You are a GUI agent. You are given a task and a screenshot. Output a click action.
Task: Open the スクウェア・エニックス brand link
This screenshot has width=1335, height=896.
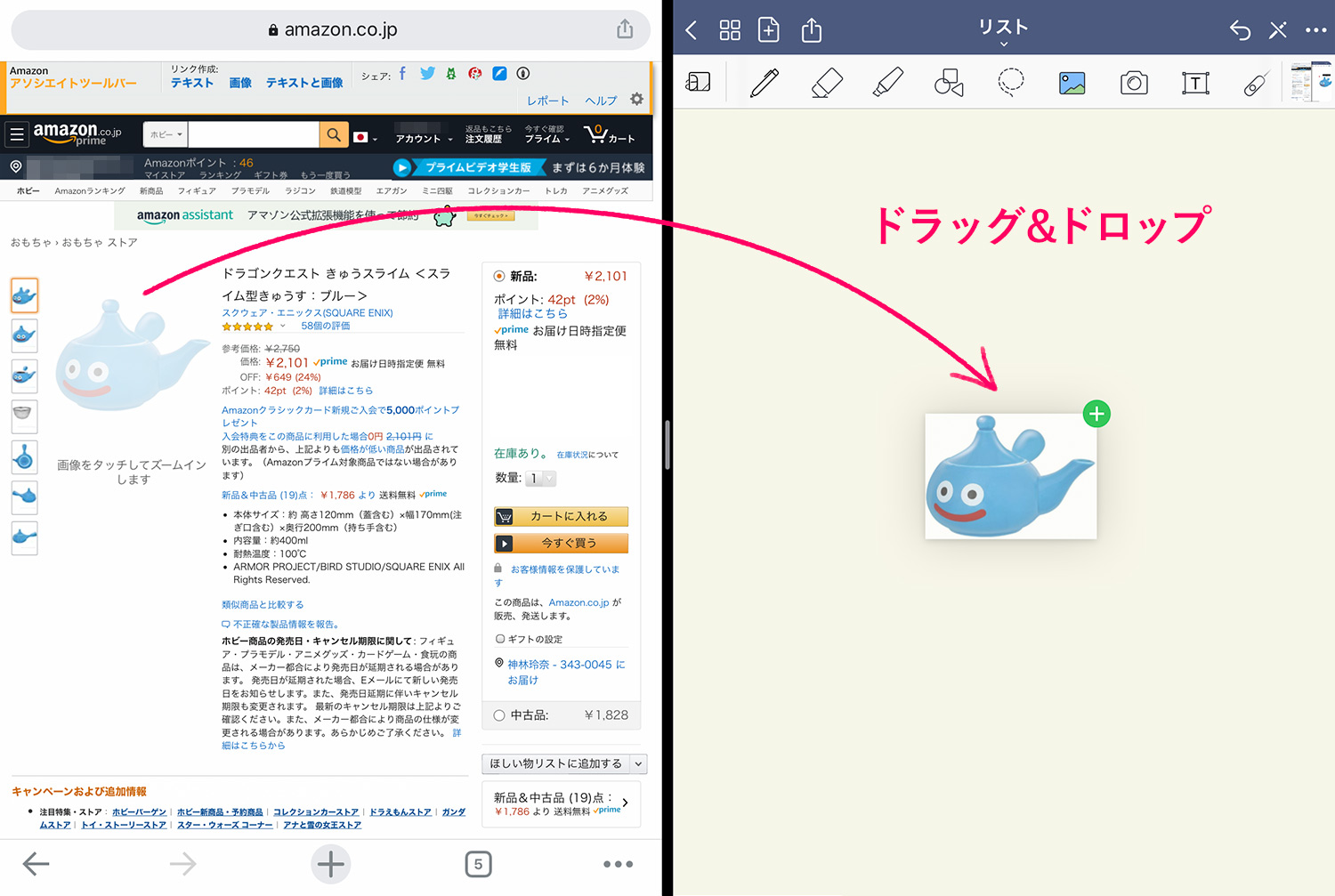point(307,313)
